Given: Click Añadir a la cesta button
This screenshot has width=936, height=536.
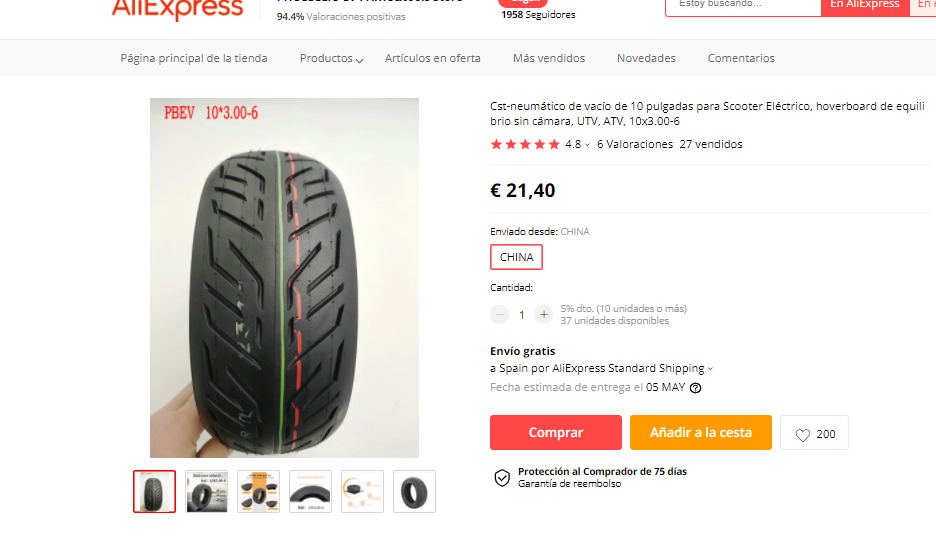Looking at the screenshot, I should (701, 433).
